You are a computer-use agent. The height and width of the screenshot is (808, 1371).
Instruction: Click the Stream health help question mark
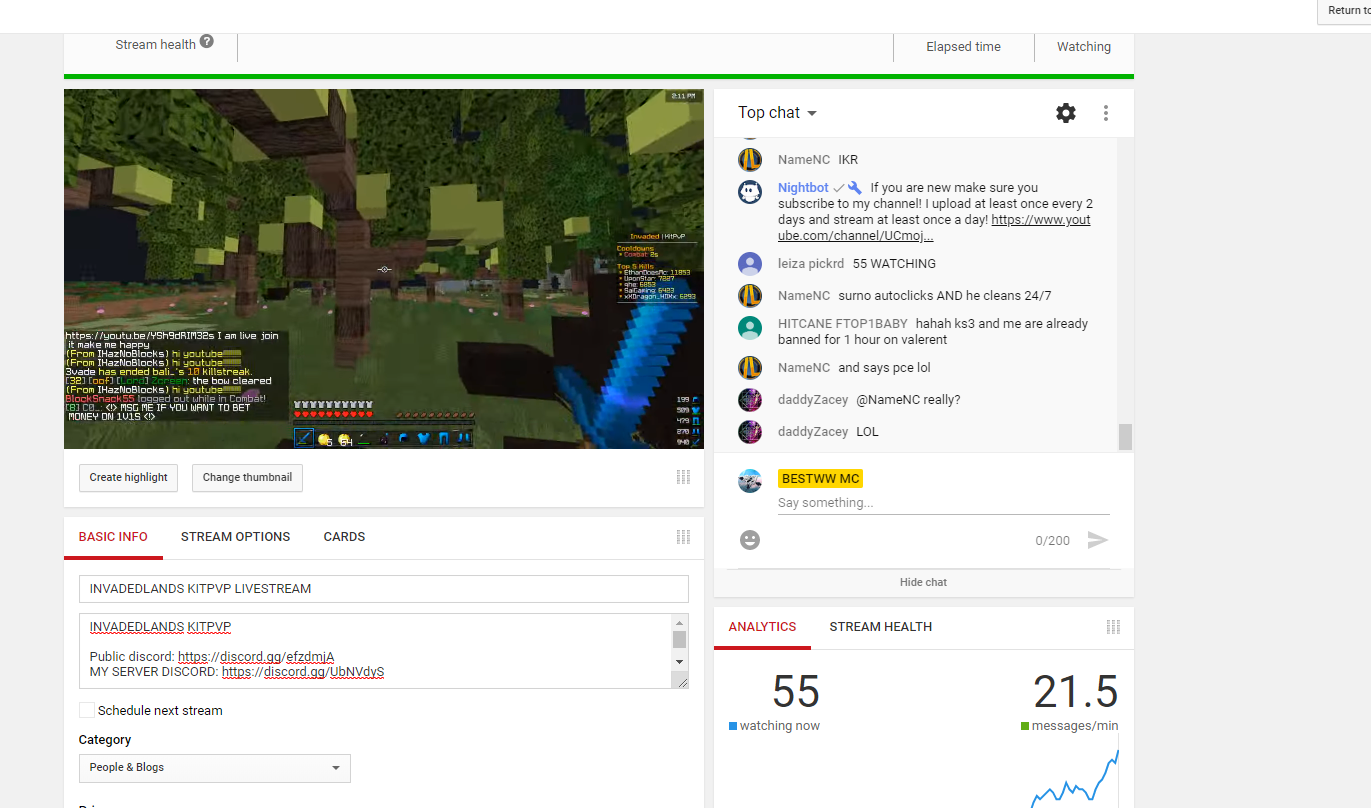tap(207, 42)
